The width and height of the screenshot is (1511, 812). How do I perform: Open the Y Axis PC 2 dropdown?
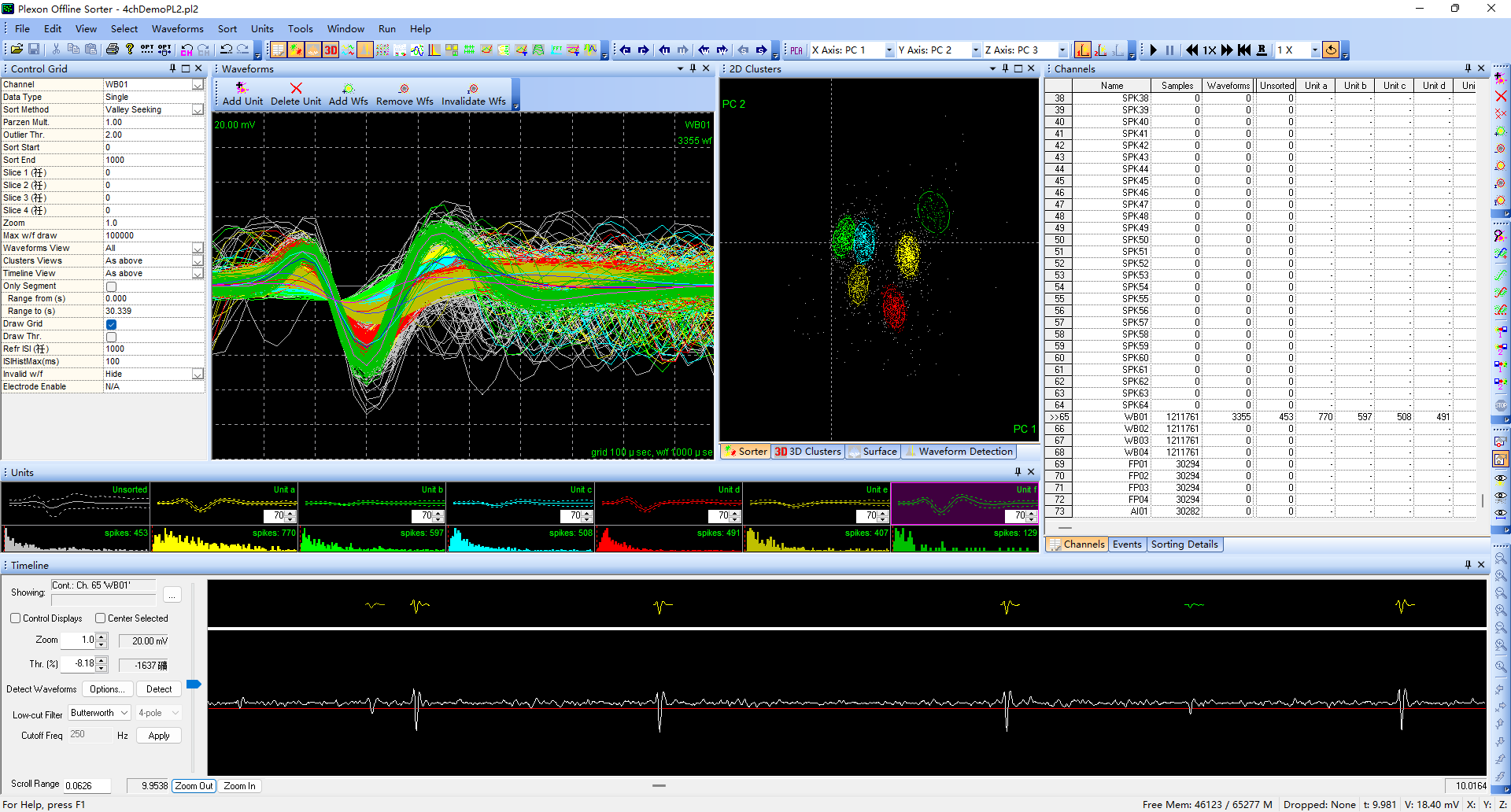point(976,50)
